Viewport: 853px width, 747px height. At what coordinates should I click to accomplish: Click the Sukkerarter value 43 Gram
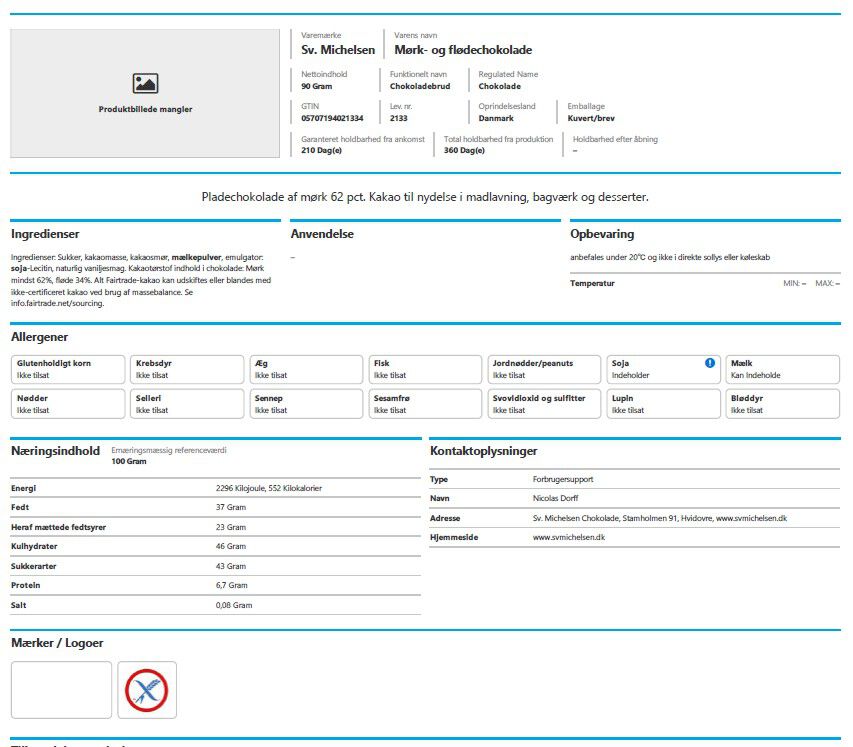pos(231,566)
